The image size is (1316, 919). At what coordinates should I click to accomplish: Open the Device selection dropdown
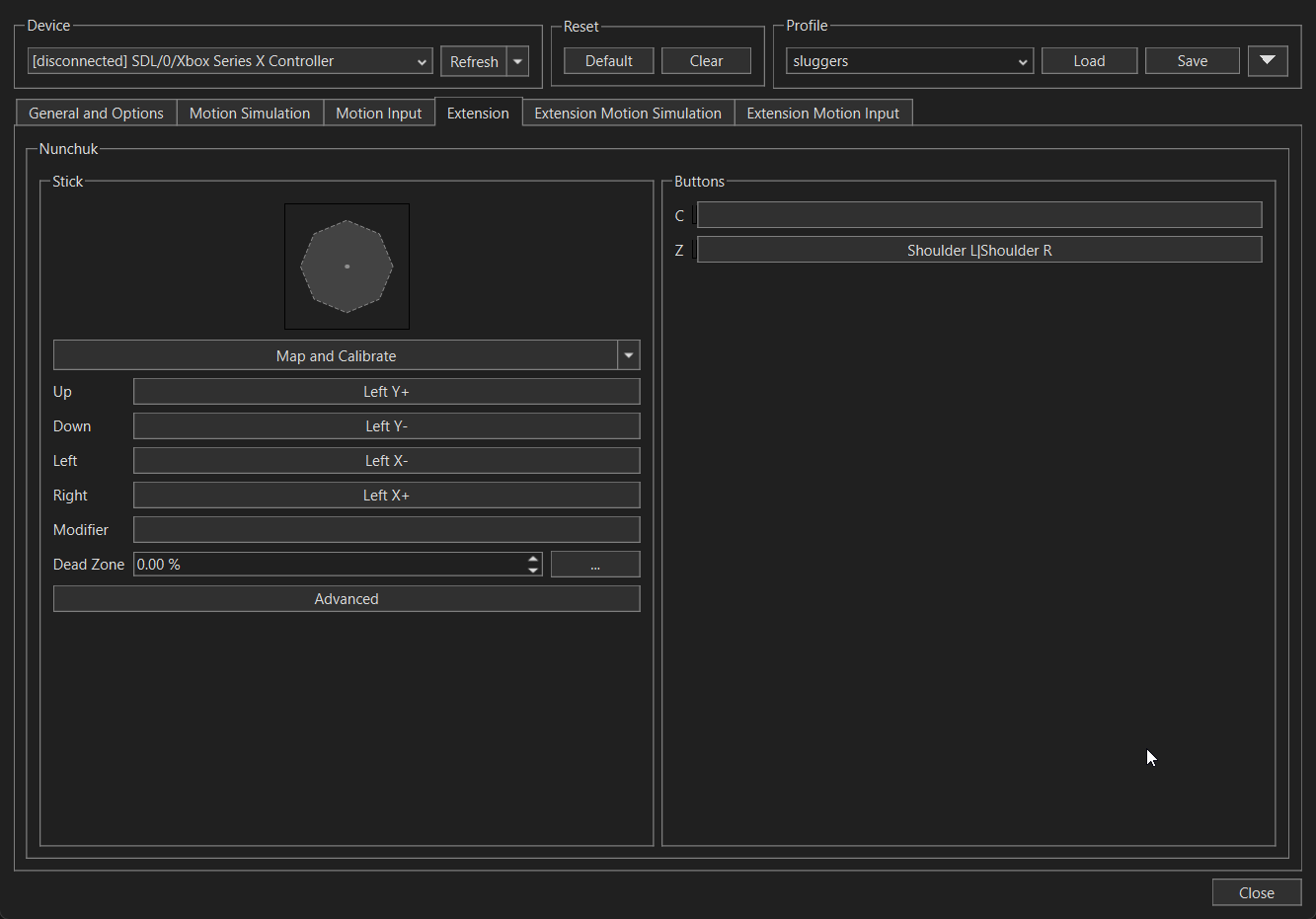point(230,61)
